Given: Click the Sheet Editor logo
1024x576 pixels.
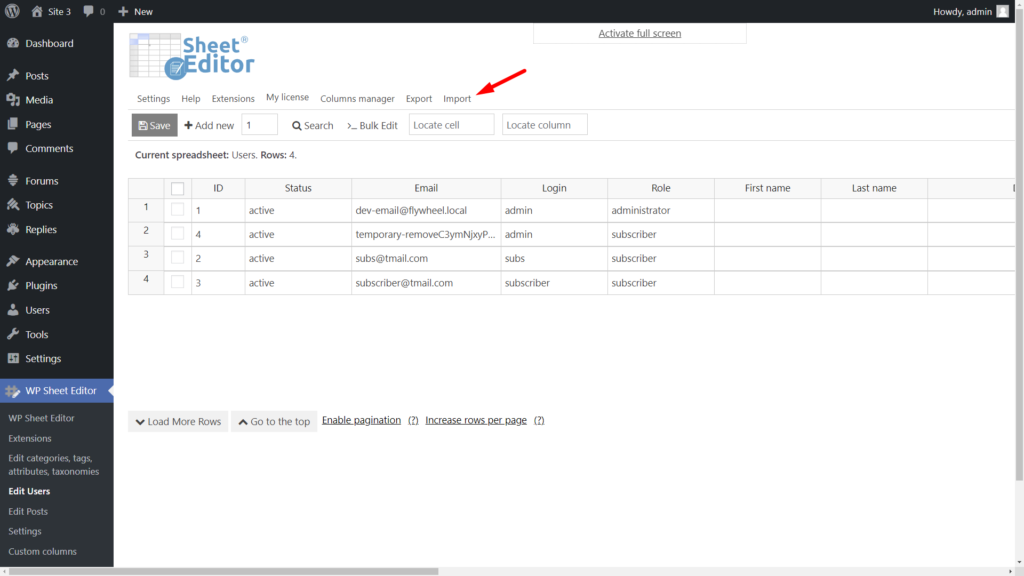Looking at the screenshot, I should click(192, 57).
